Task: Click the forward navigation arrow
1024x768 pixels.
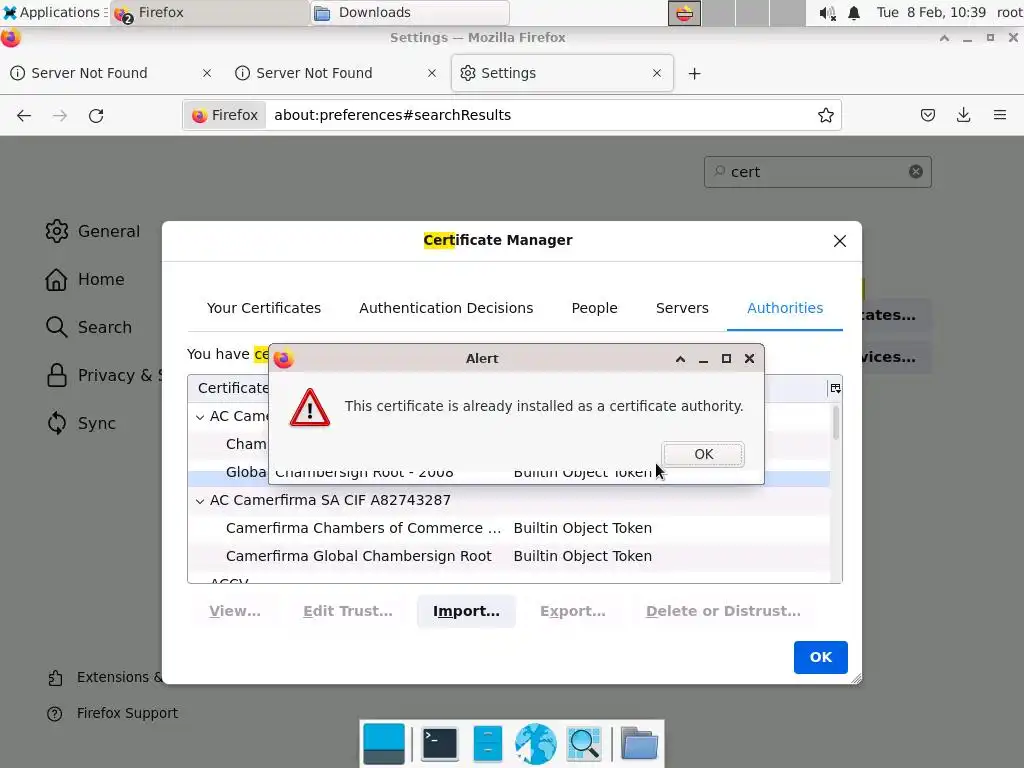Action: [60, 116]
